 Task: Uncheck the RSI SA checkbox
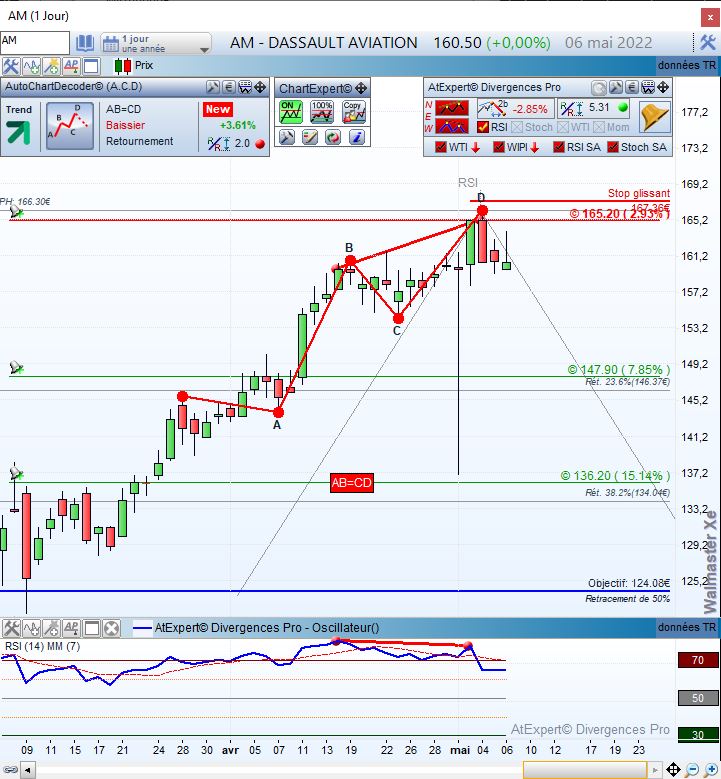coord(559,147)
